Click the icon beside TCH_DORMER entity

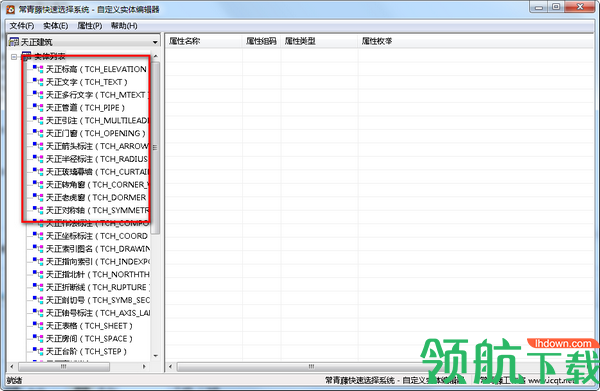tap(38, 197)
